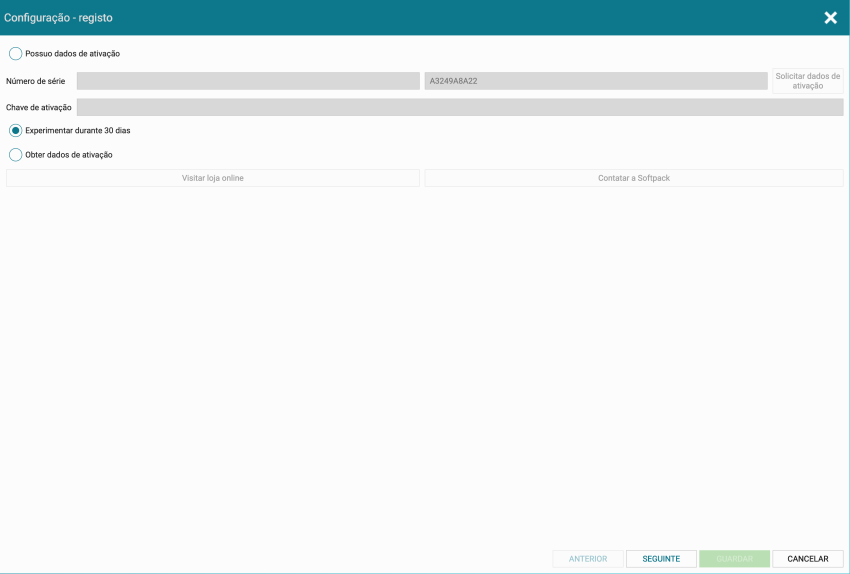Click the Contatar a Softpack button
This screenshot has height=574, width=850.
click(x=633, y=178)
